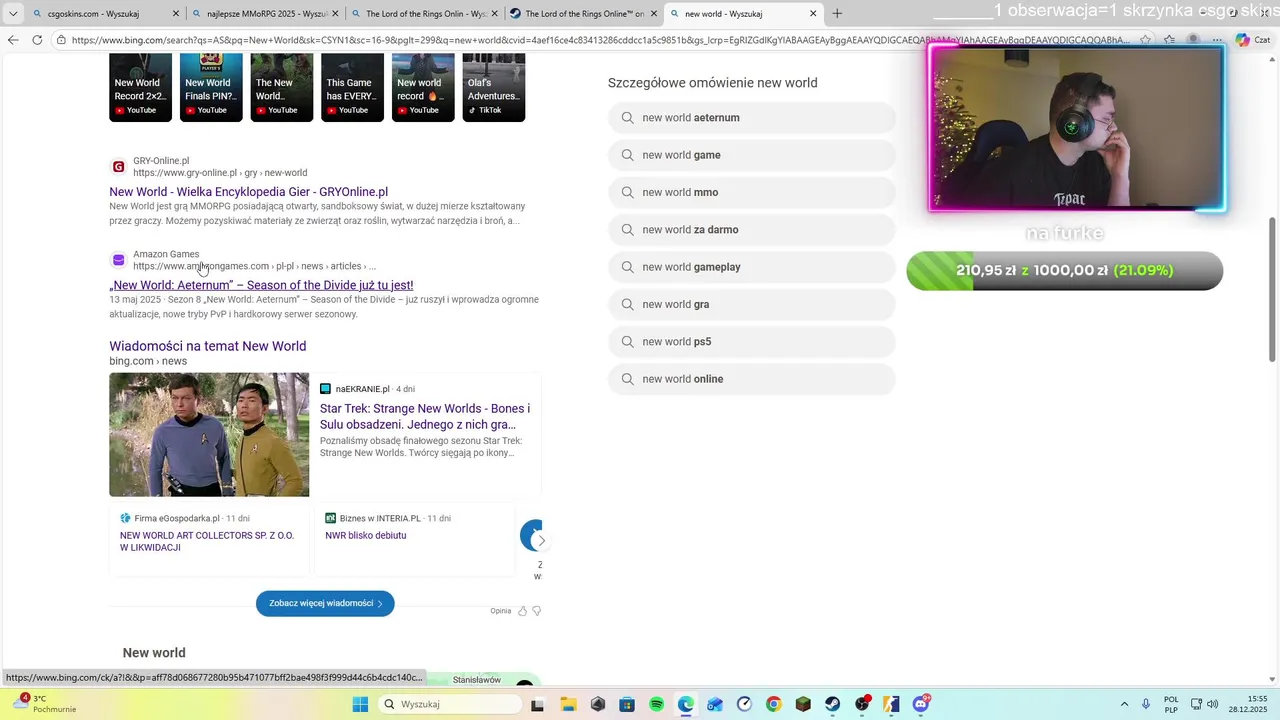Search suggestion new world game

click(x=752, y=155)
